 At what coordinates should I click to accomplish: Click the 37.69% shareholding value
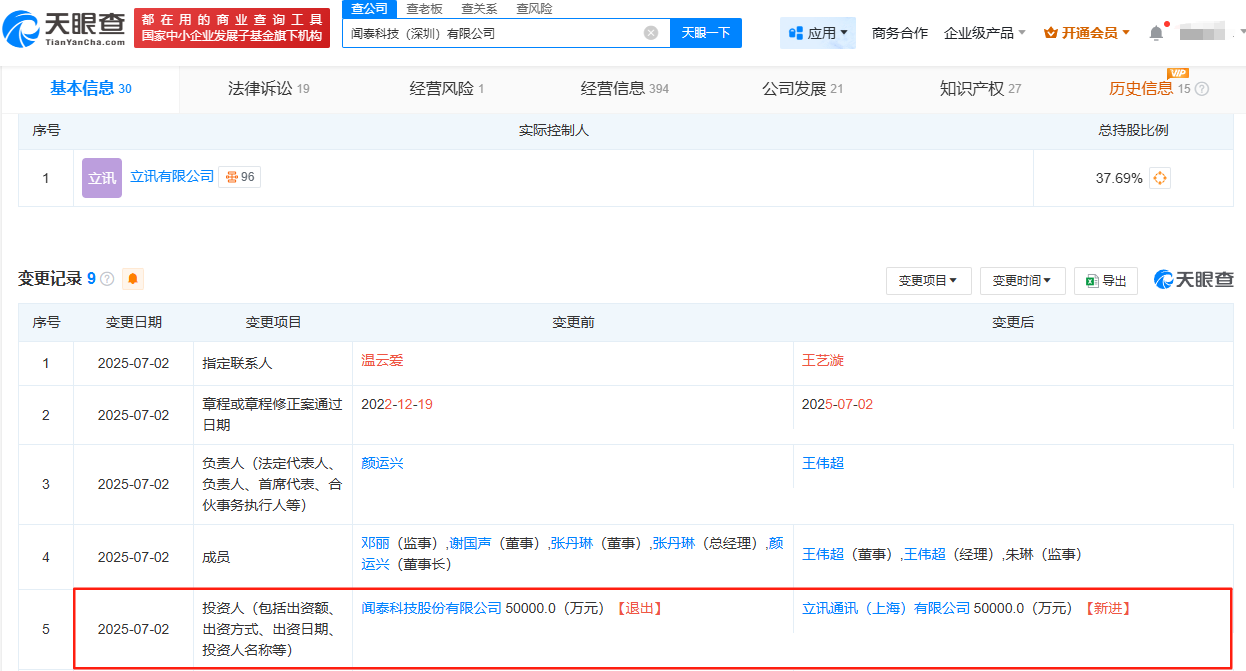click(x=1119, y=178)
